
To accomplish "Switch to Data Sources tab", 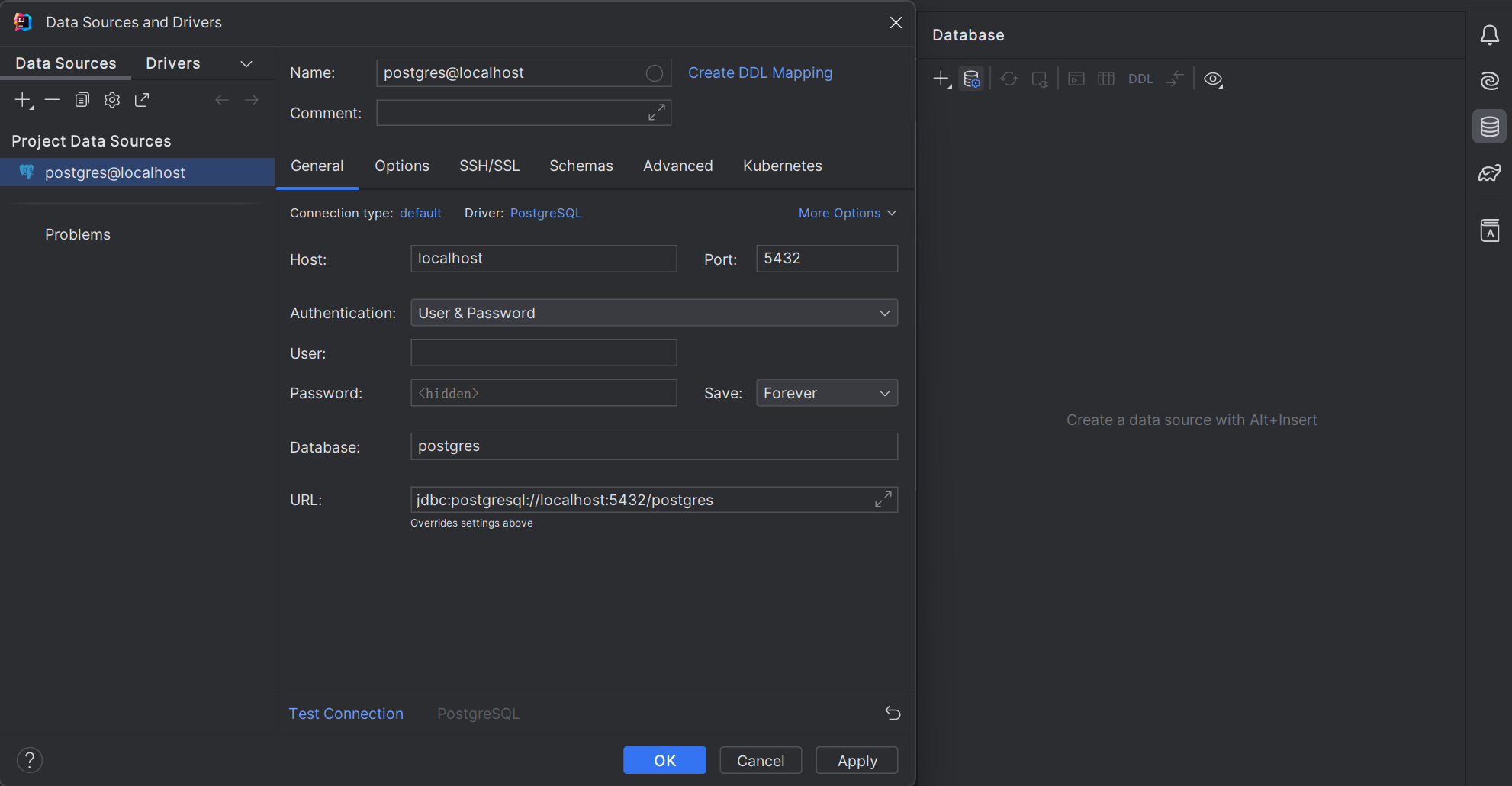I will tap(66, 63).
